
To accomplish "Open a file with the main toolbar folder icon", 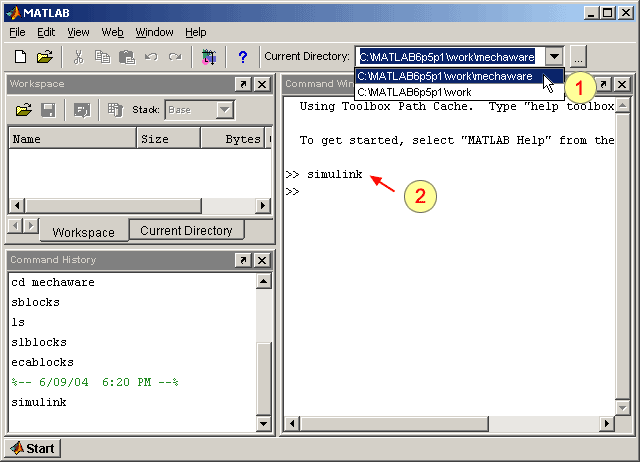I will (x=45, y=57).
